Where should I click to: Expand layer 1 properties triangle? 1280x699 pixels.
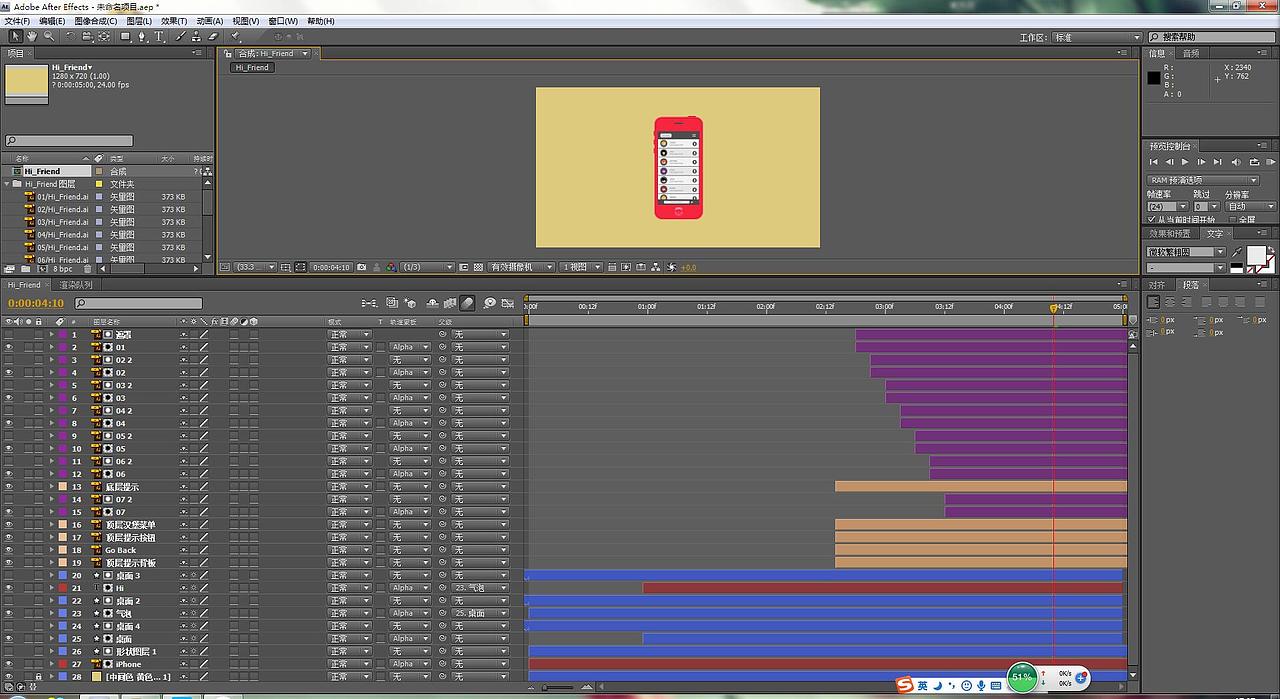[x=53, y=335]
